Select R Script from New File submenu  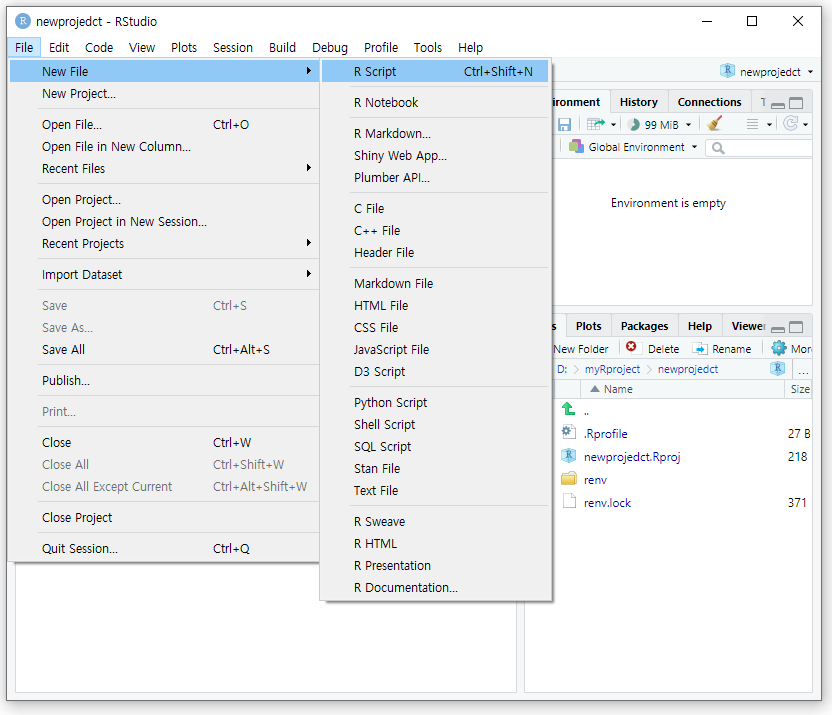tap(435, 71)
